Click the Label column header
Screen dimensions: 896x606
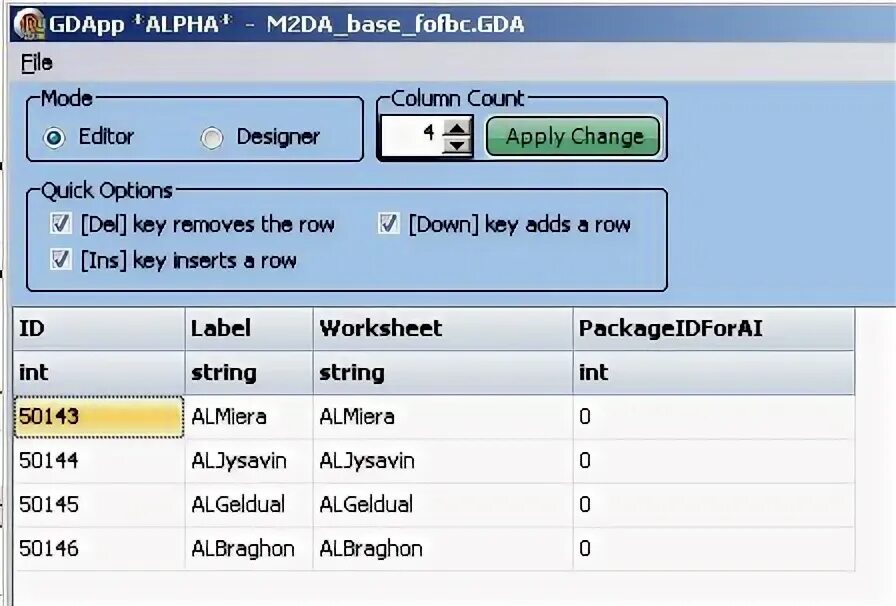tap(248, 328)
